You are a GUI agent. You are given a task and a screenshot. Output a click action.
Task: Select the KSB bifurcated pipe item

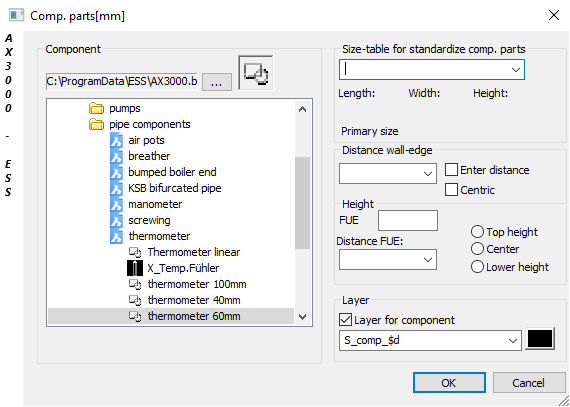174,188
